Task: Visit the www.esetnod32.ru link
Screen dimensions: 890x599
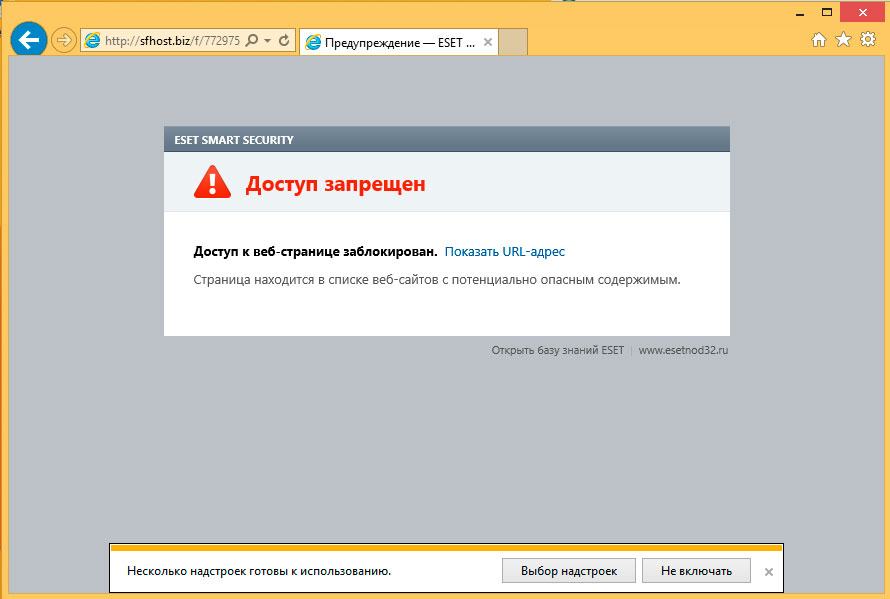Action: coord(683,350)
